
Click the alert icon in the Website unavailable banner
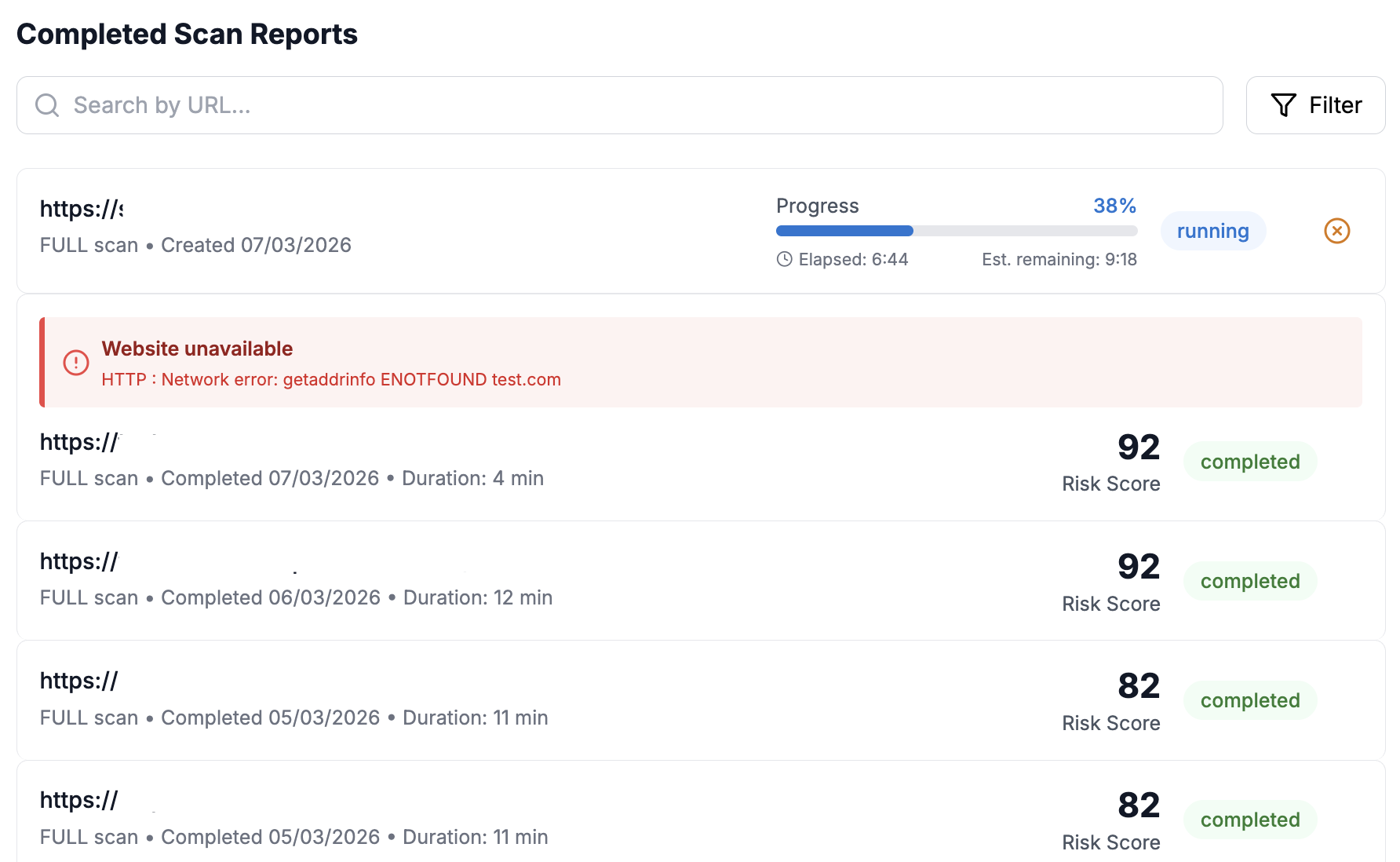point(75,362)
